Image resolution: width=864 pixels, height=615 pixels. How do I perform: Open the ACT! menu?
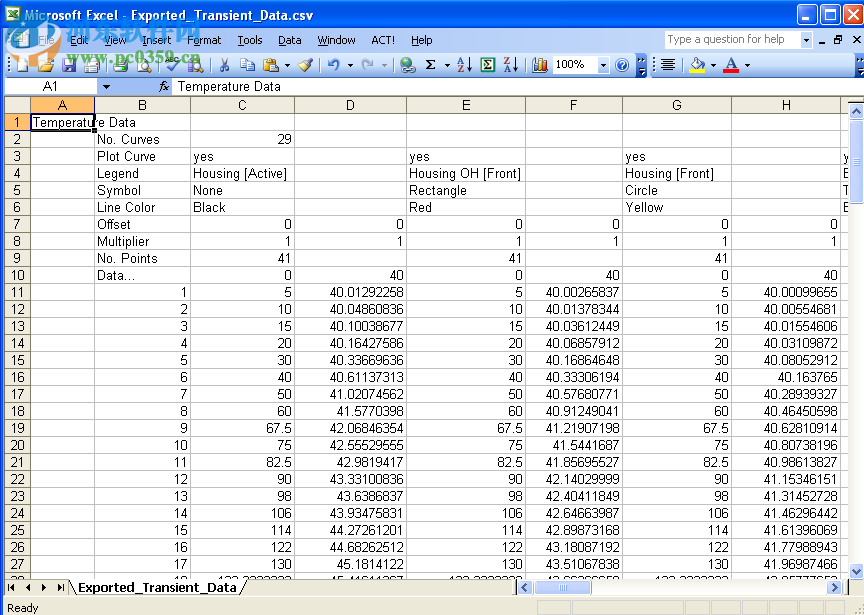383,40
